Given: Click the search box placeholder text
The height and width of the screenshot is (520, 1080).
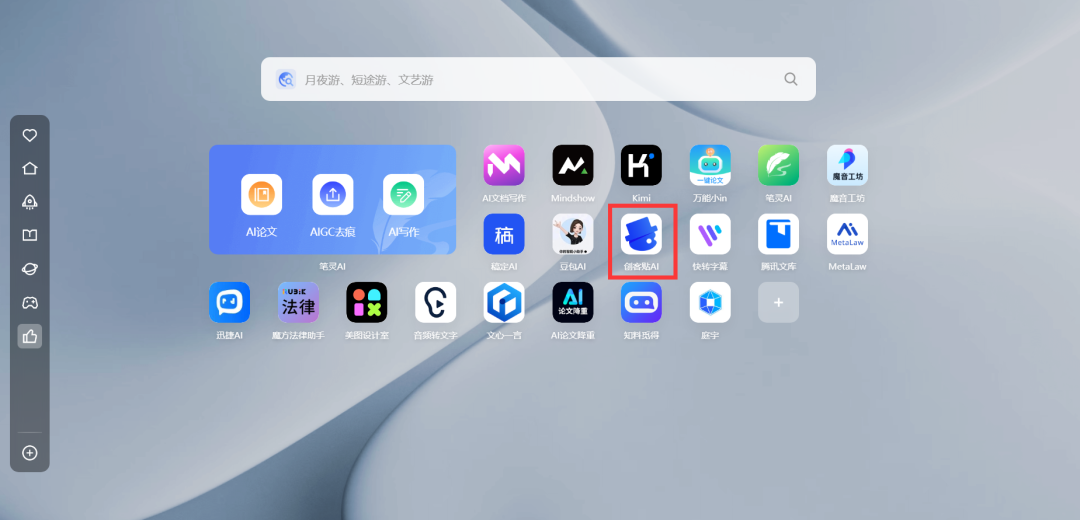Looking at the screenshot, I should (x=369, y=80).
